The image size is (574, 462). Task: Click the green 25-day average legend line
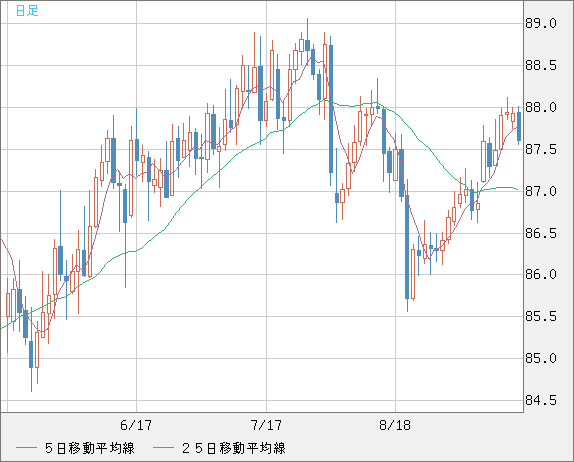163,448
